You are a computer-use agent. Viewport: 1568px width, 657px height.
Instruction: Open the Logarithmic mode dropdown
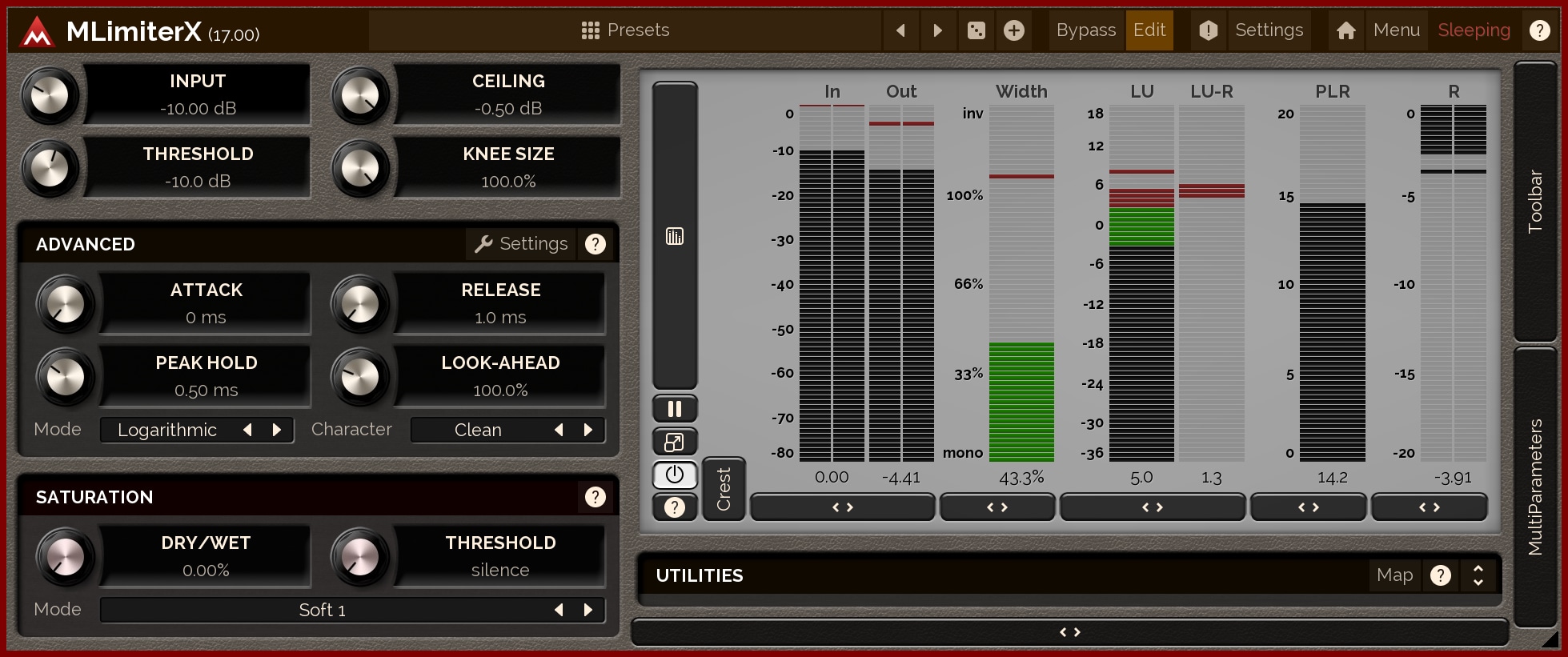[x=167, y=430]
